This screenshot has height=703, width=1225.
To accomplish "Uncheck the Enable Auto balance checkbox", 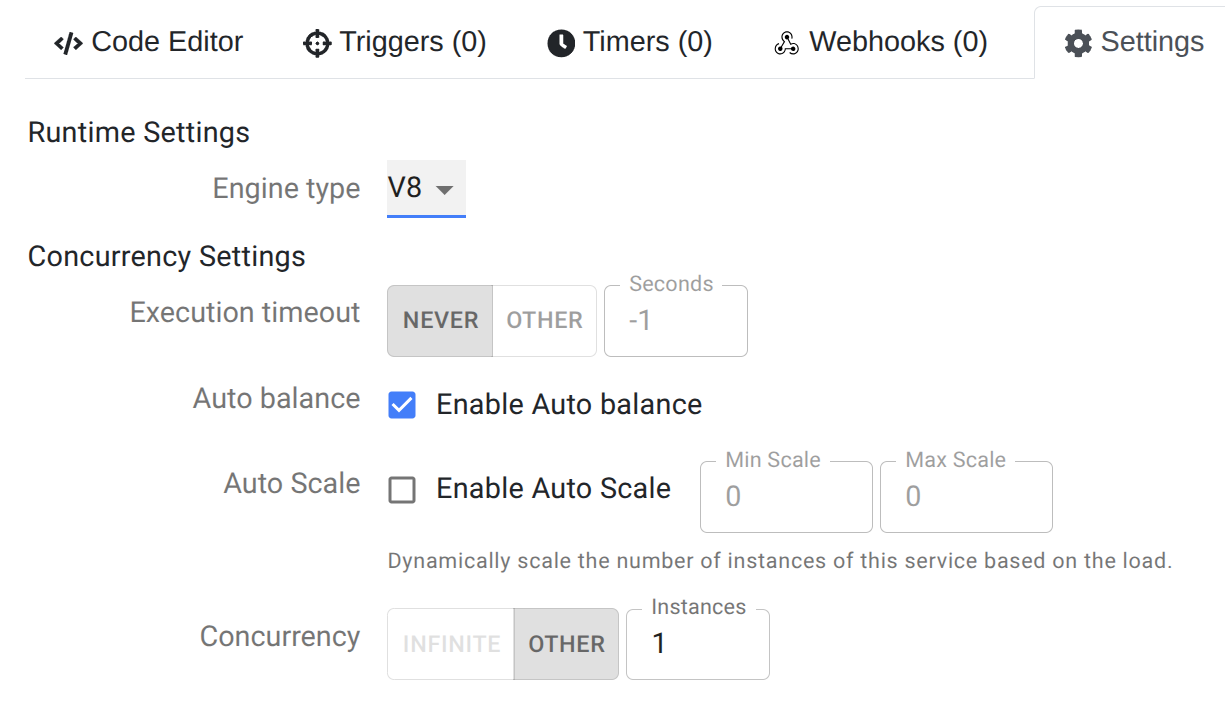I will 402,405.
